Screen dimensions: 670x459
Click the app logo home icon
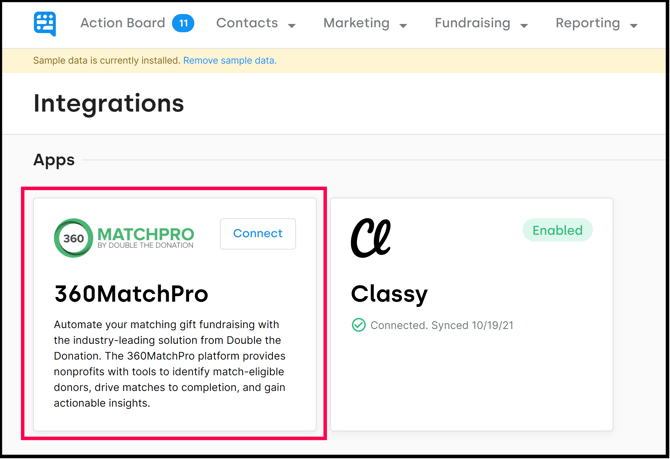pyautogui.click(x=45, y=23)
